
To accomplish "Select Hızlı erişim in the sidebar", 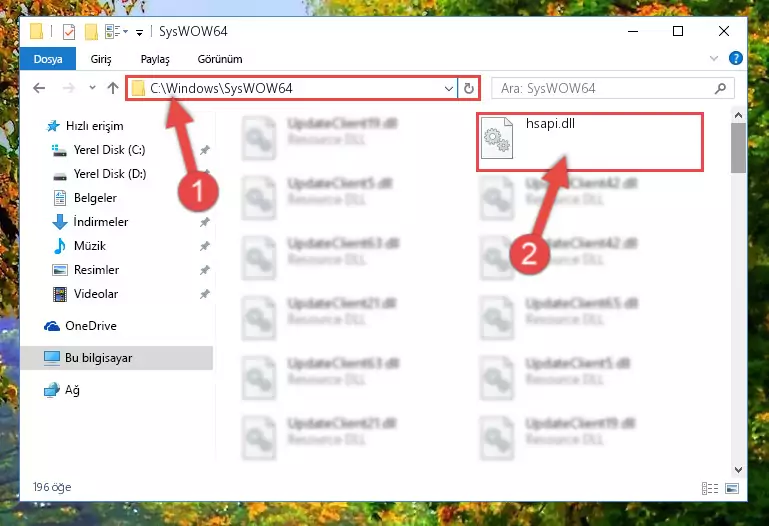I will coord(94,126).
